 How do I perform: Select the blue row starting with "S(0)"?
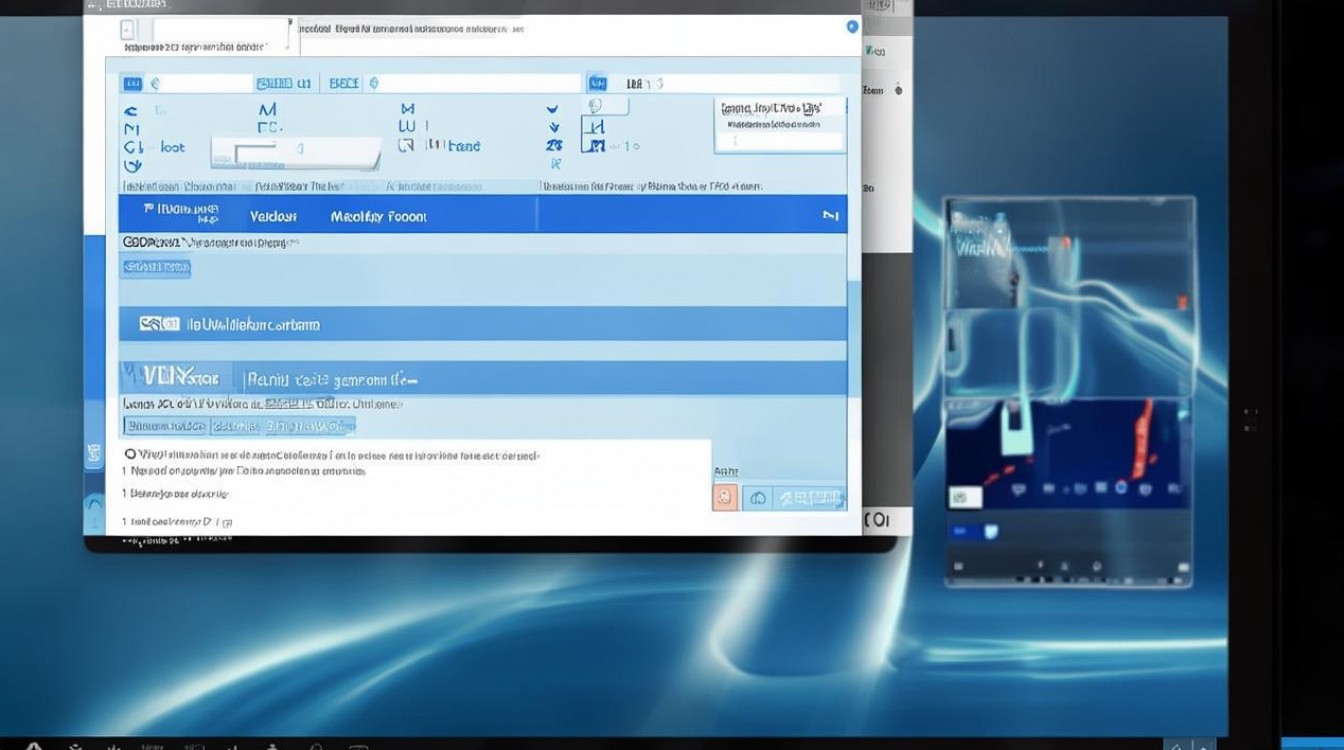tap(483, 324)
